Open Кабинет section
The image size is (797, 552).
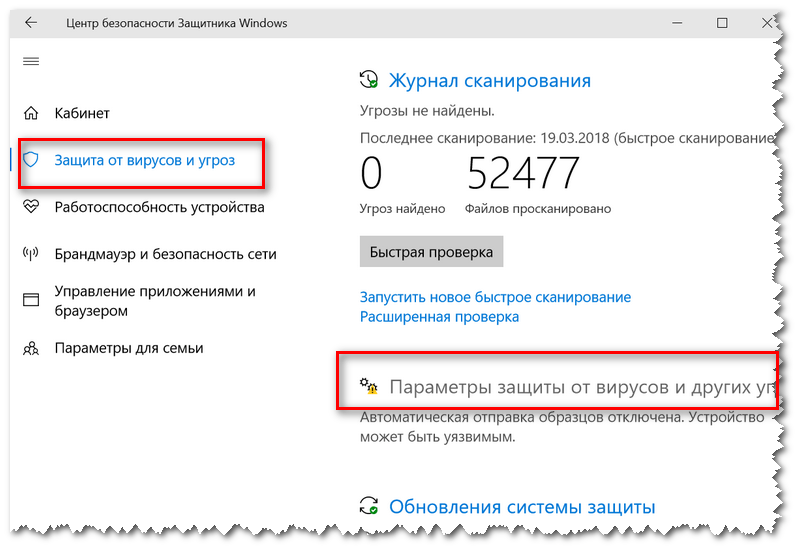82,113
